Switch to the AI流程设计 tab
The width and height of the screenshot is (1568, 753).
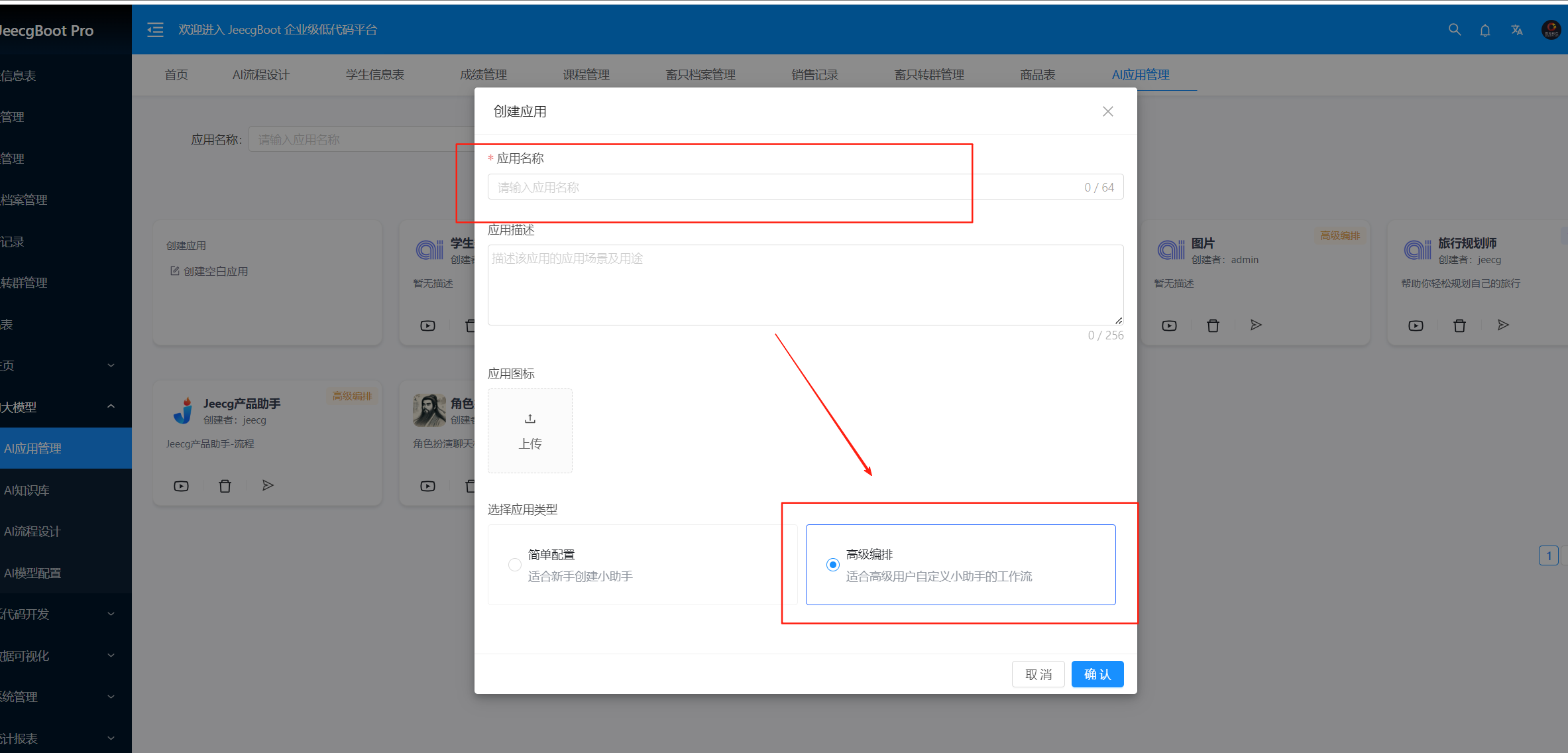(260, 74)
